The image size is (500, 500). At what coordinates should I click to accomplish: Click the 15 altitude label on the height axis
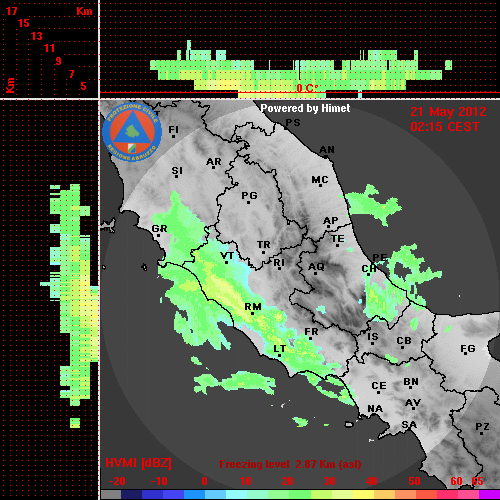tap(24, 23)
